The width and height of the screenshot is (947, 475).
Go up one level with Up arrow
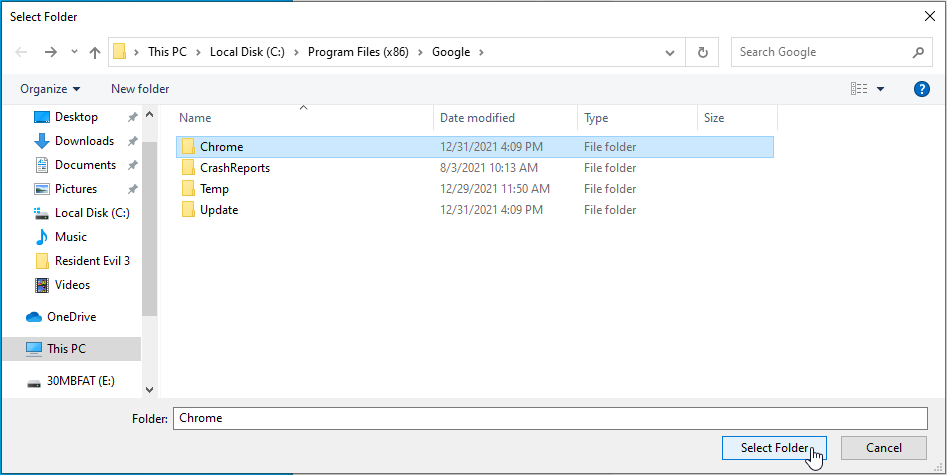click(x=95, y=52)
